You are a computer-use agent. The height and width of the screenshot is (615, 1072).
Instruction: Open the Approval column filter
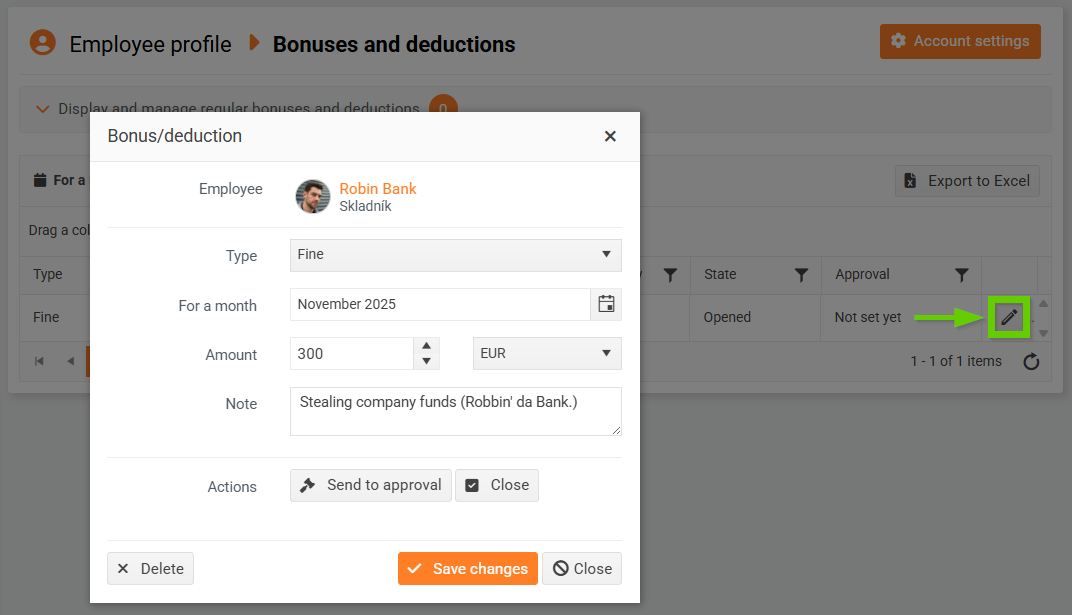[x=961, y=274]
